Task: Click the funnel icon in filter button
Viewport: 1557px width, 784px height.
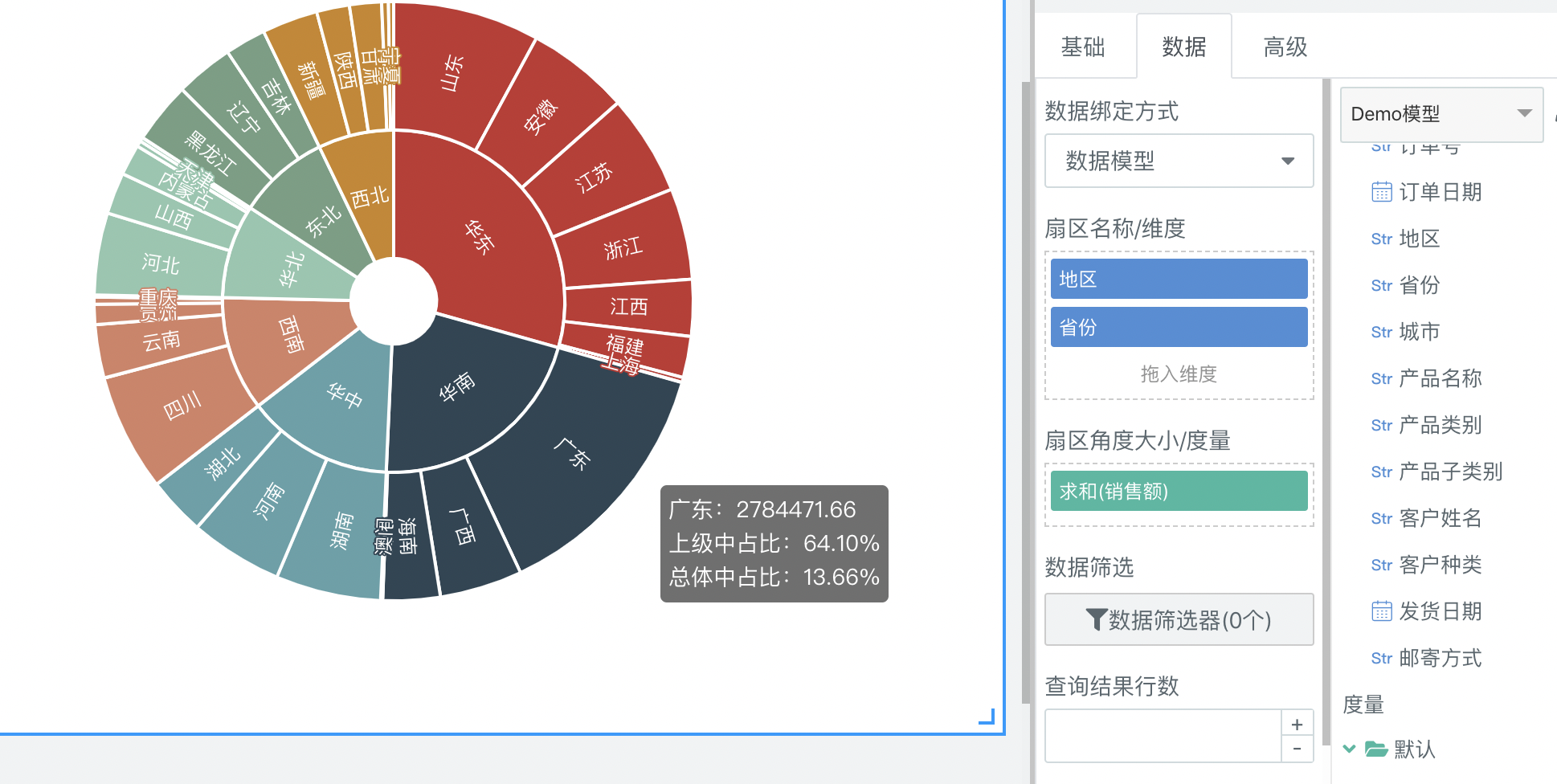Action: coord(1096,619)
